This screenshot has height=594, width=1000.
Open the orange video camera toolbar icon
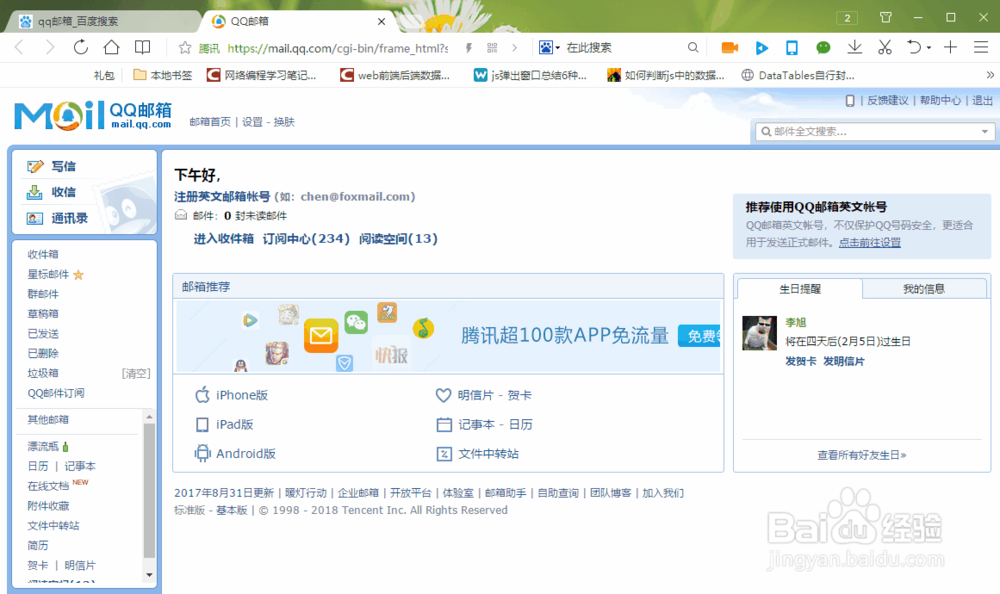click(729, 48)
